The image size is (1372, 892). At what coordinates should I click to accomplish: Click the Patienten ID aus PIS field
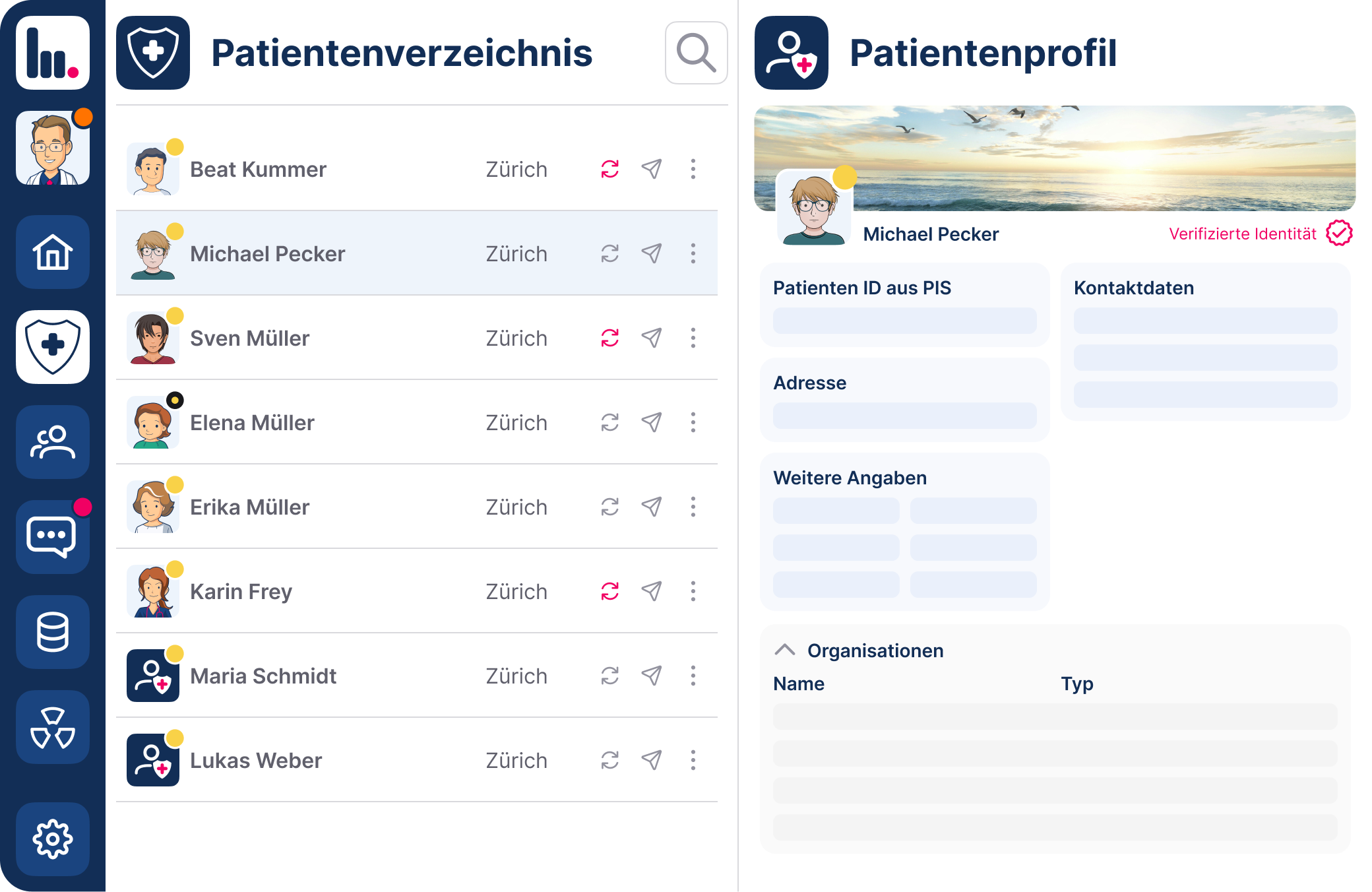904,321
